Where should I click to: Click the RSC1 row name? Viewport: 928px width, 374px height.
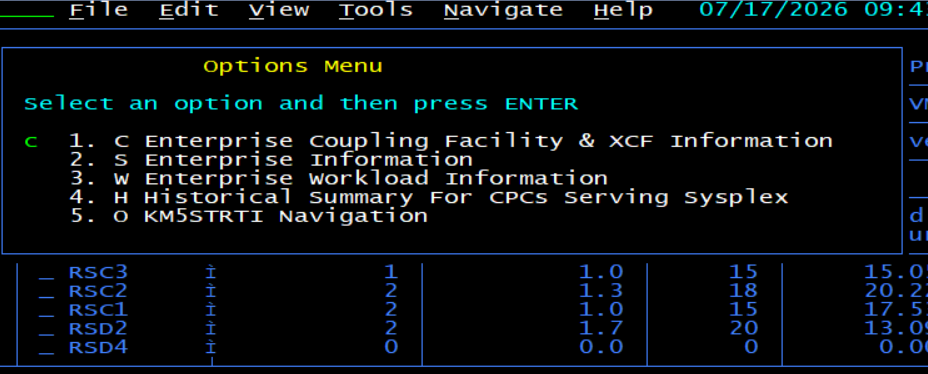click(x=98, y=310)
